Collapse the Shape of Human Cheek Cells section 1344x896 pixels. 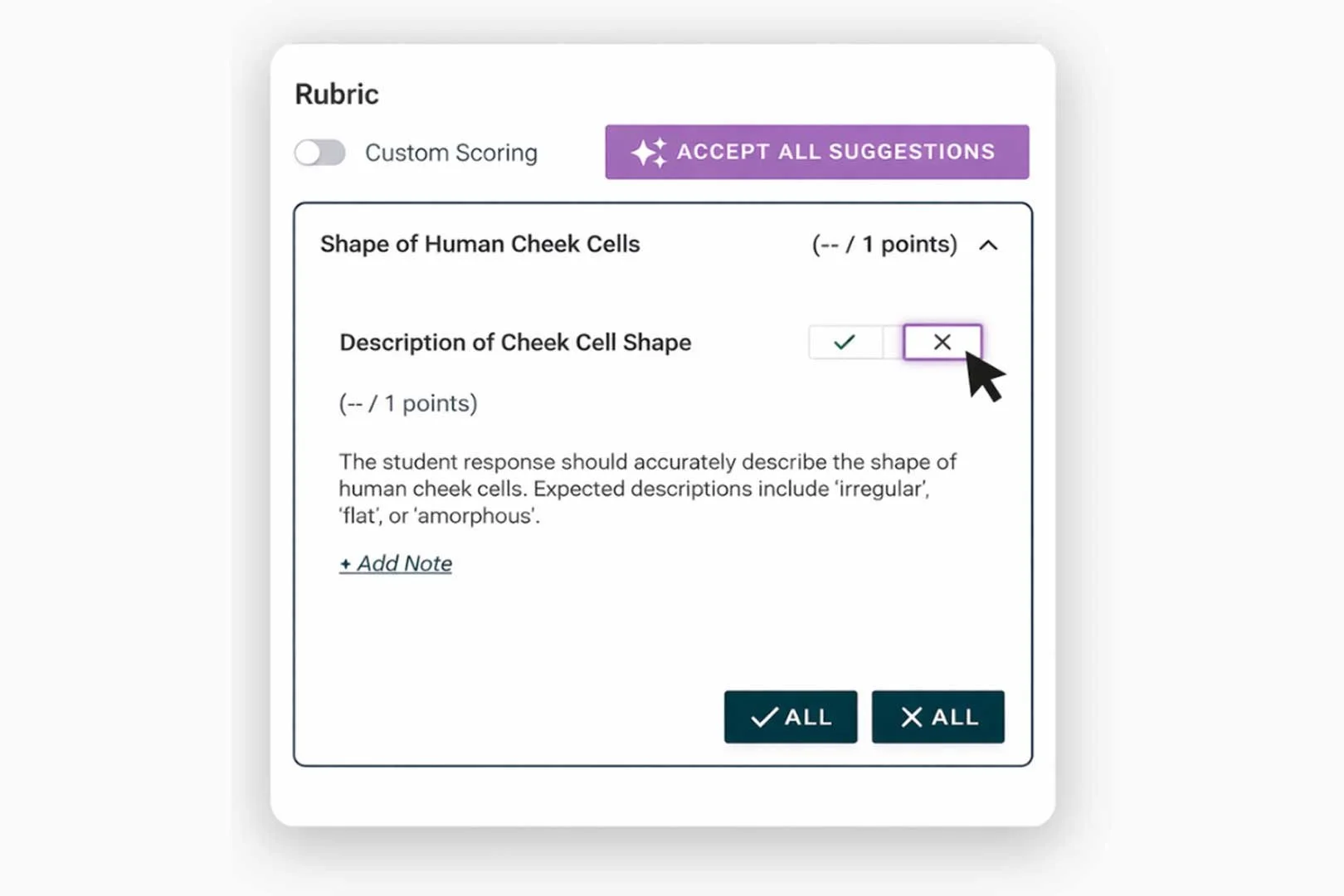click(x=988, y=246)
